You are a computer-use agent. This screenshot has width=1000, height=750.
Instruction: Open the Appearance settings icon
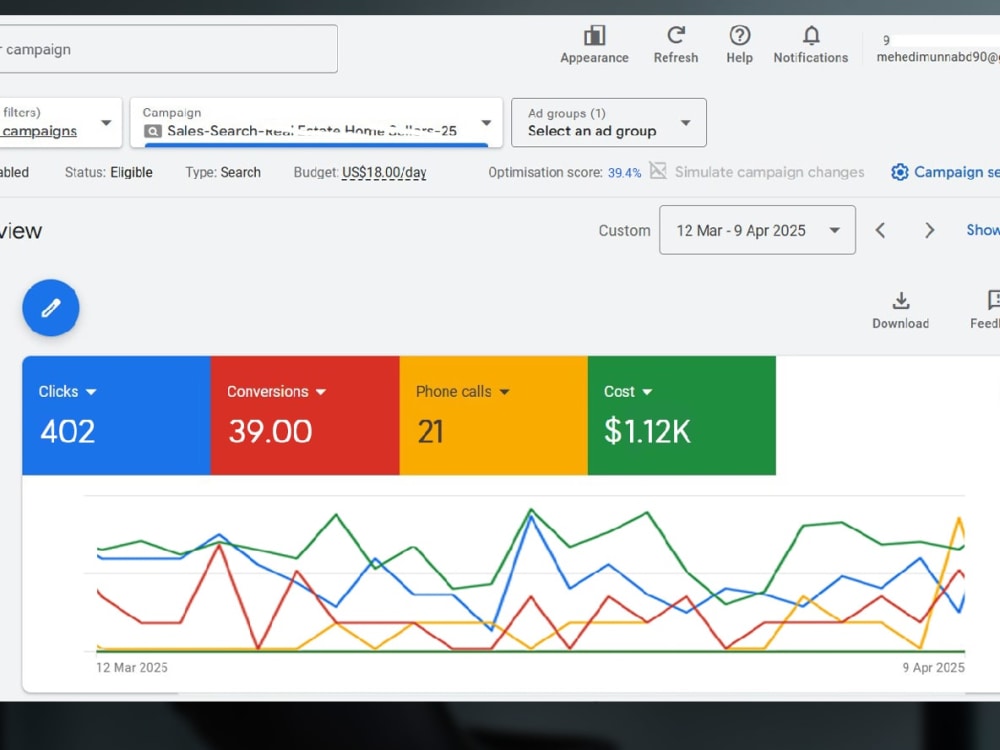click(x=594, y=36)
